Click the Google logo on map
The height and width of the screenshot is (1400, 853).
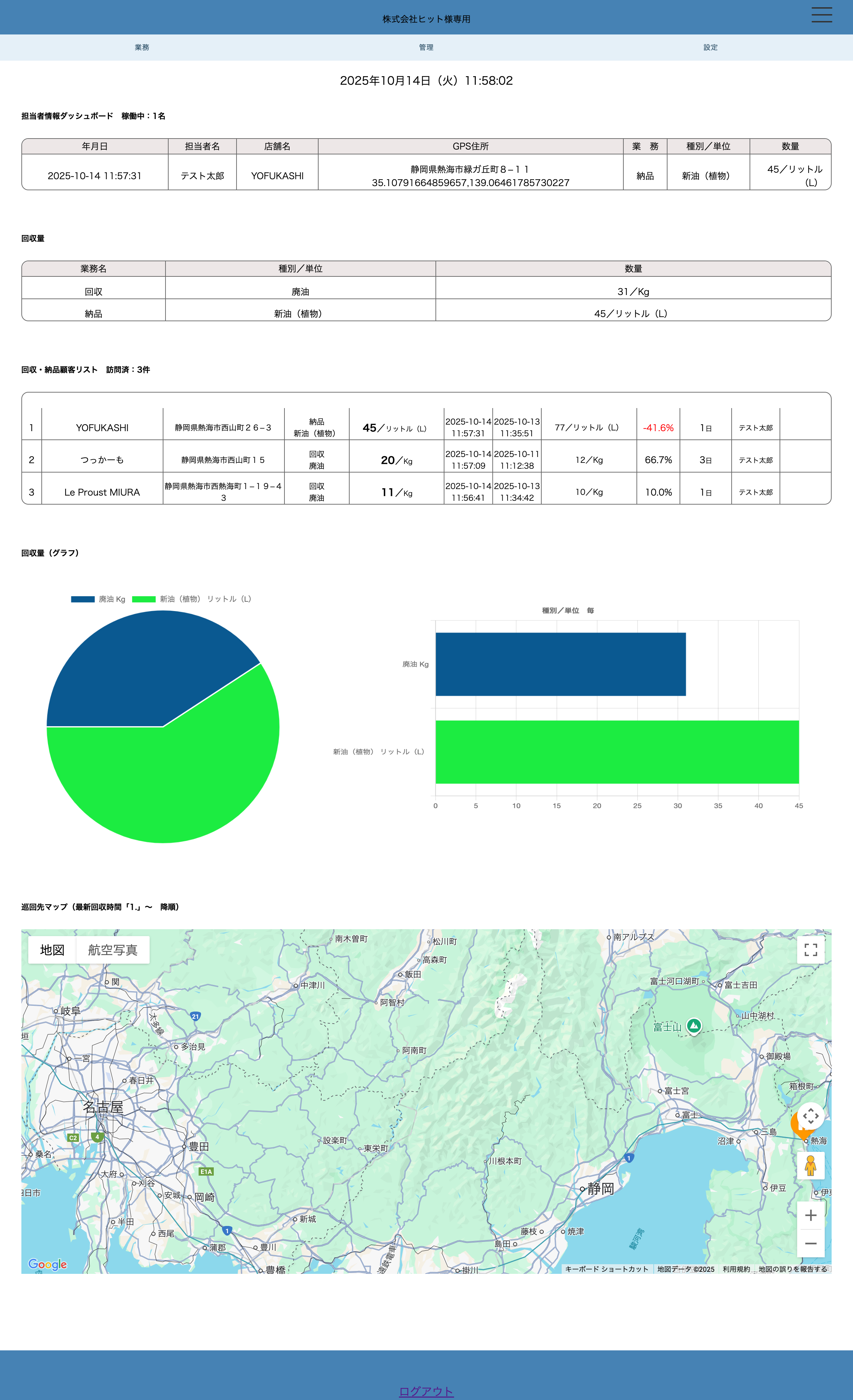pos(48,1264)
